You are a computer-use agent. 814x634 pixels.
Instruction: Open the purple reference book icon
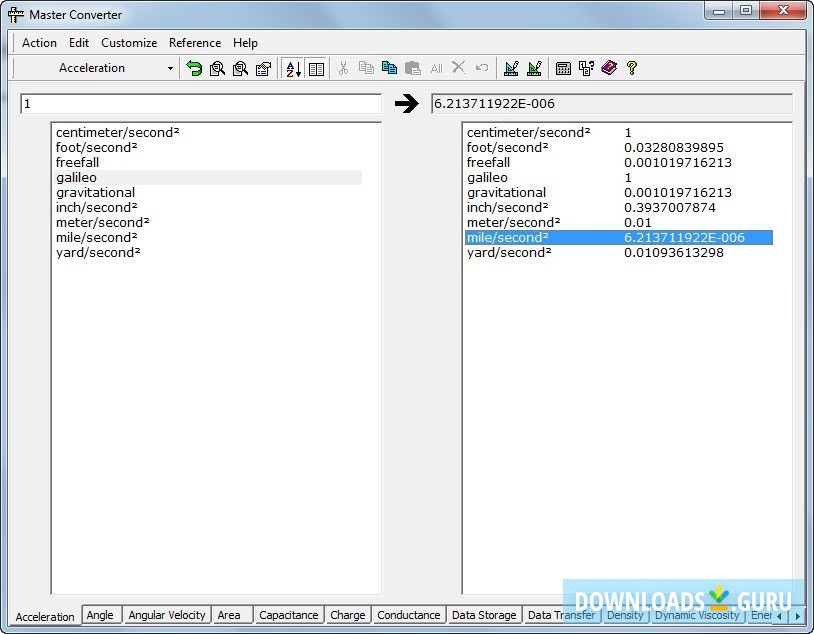click(609, 68)
